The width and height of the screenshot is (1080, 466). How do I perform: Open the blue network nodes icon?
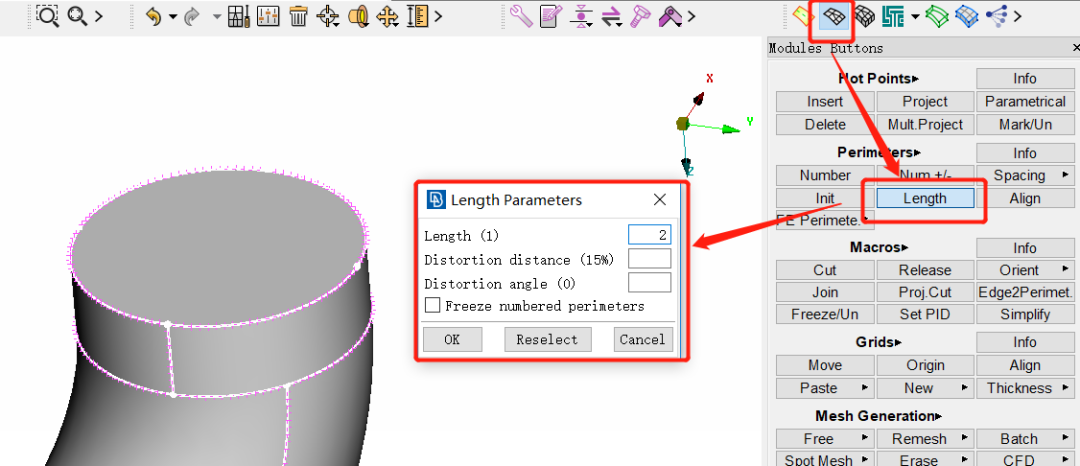[996, 15]
